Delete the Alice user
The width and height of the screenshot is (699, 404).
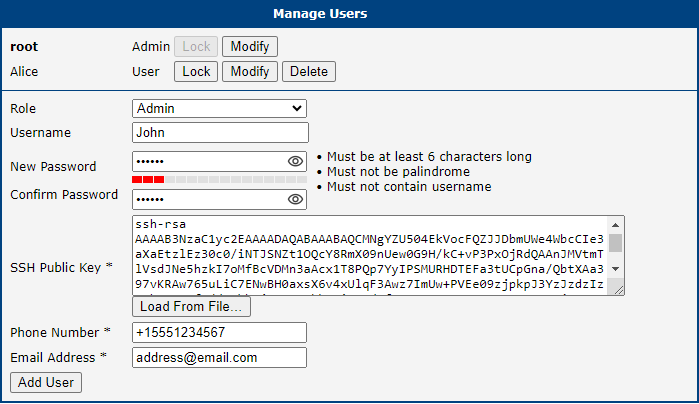[x=309, y=71]
